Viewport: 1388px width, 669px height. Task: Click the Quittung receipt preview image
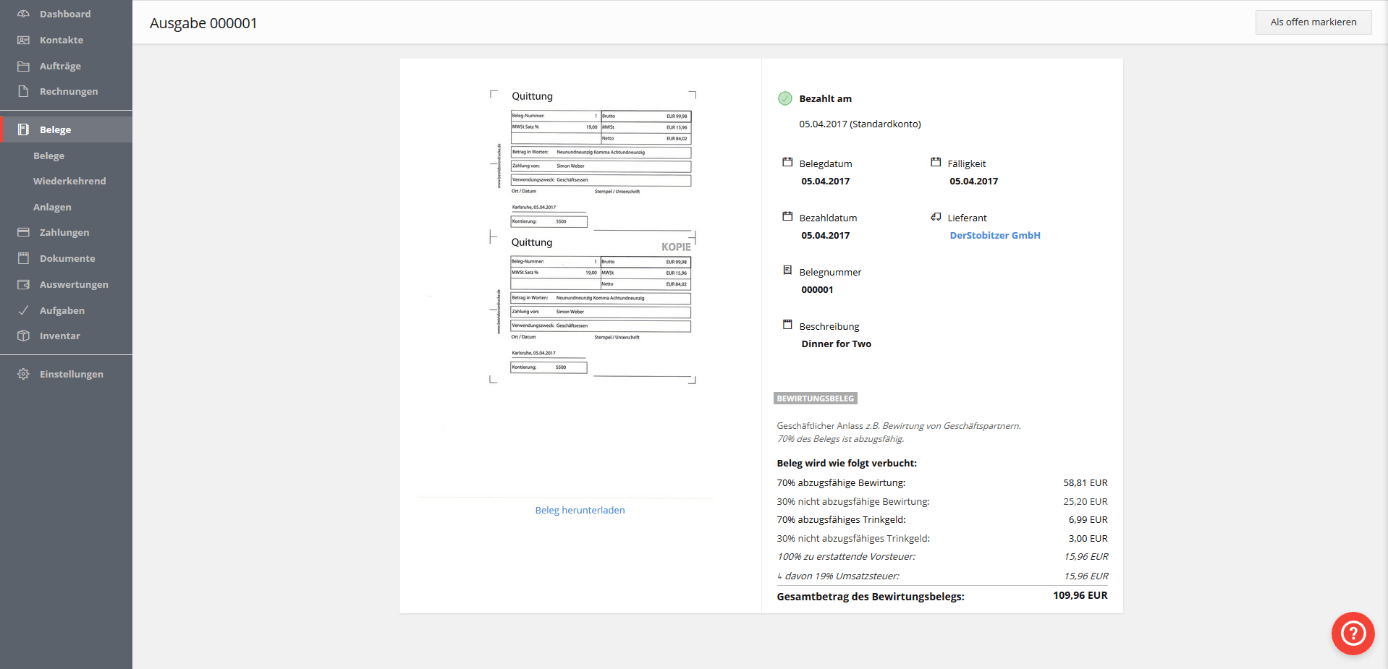591,237
